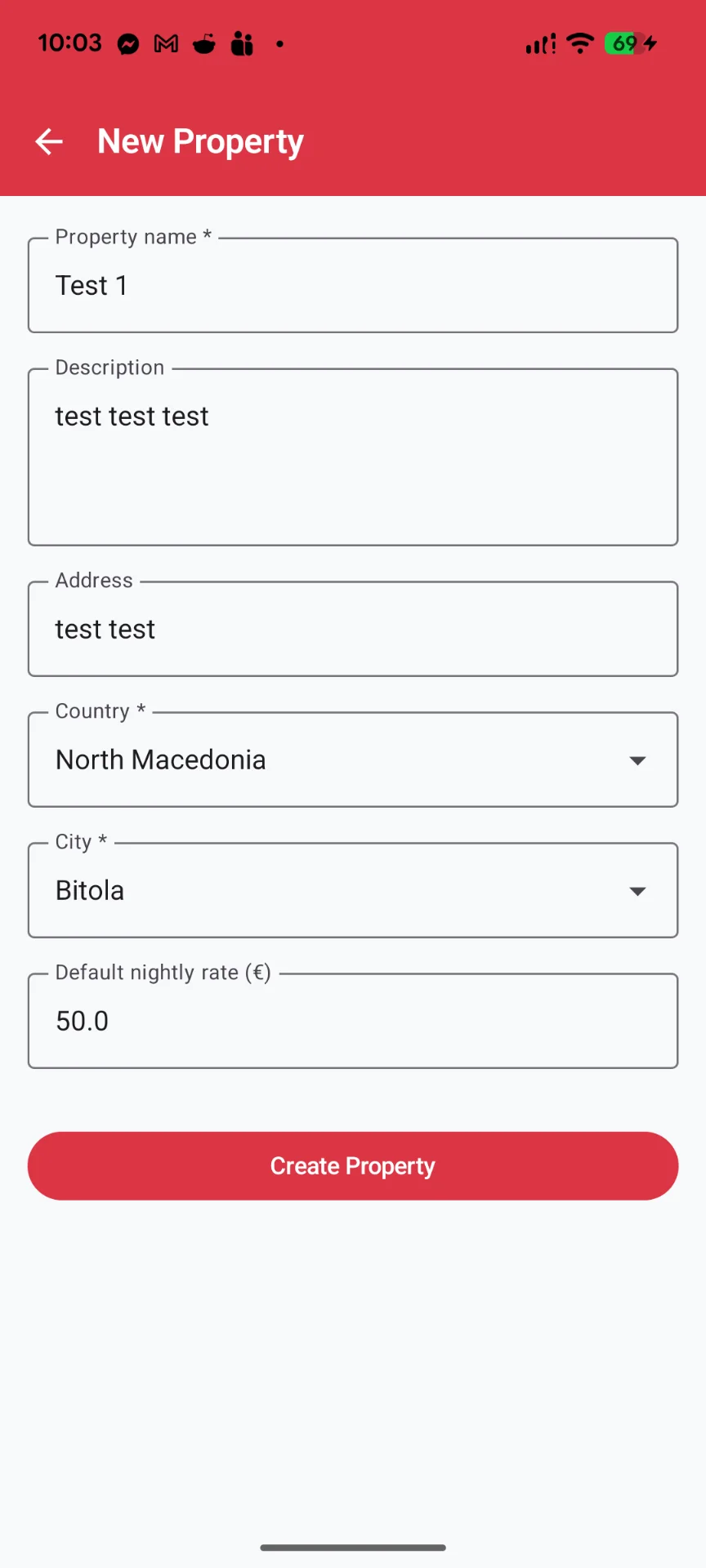This screenshot has width=706, height=1568.
Task: Tap the back arrow icon
Action: pyautogui.click(x=49, y=141)
